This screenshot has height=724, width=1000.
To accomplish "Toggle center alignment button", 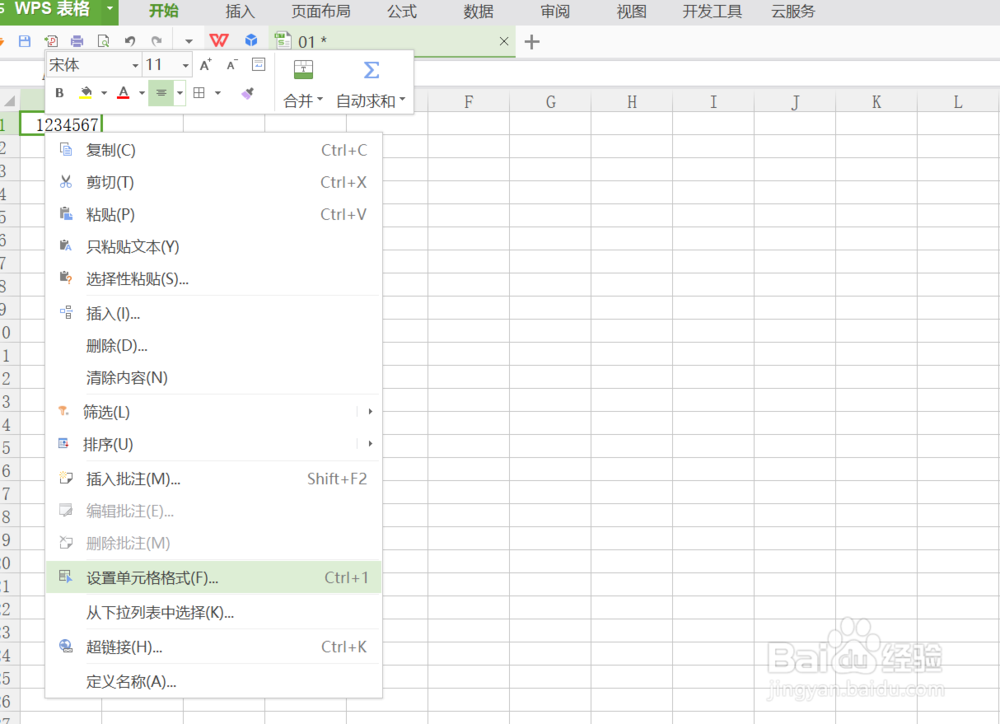I will [x=161, y=93].
